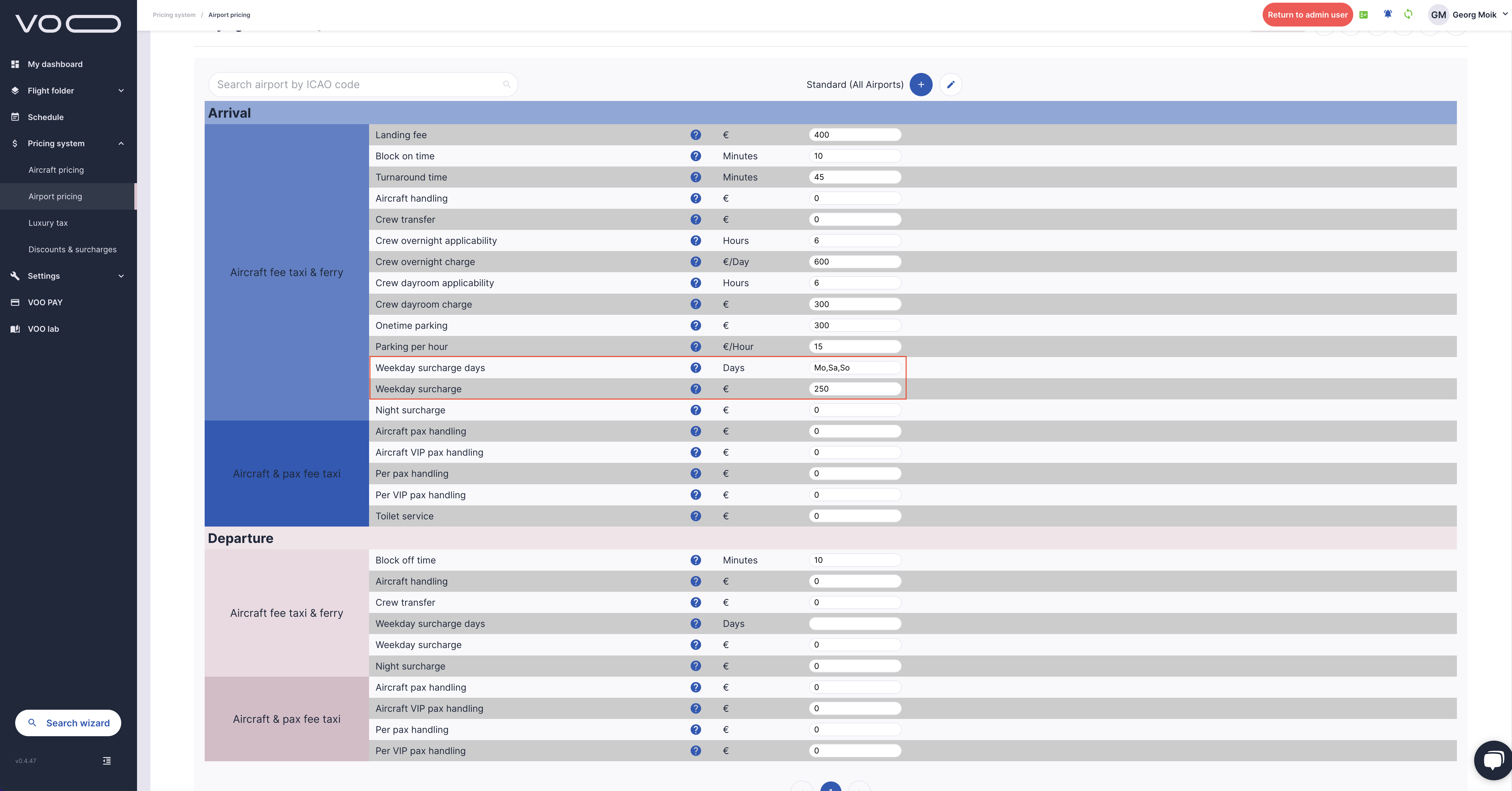Click Pricing system breadcrumb link

[174, 15]
